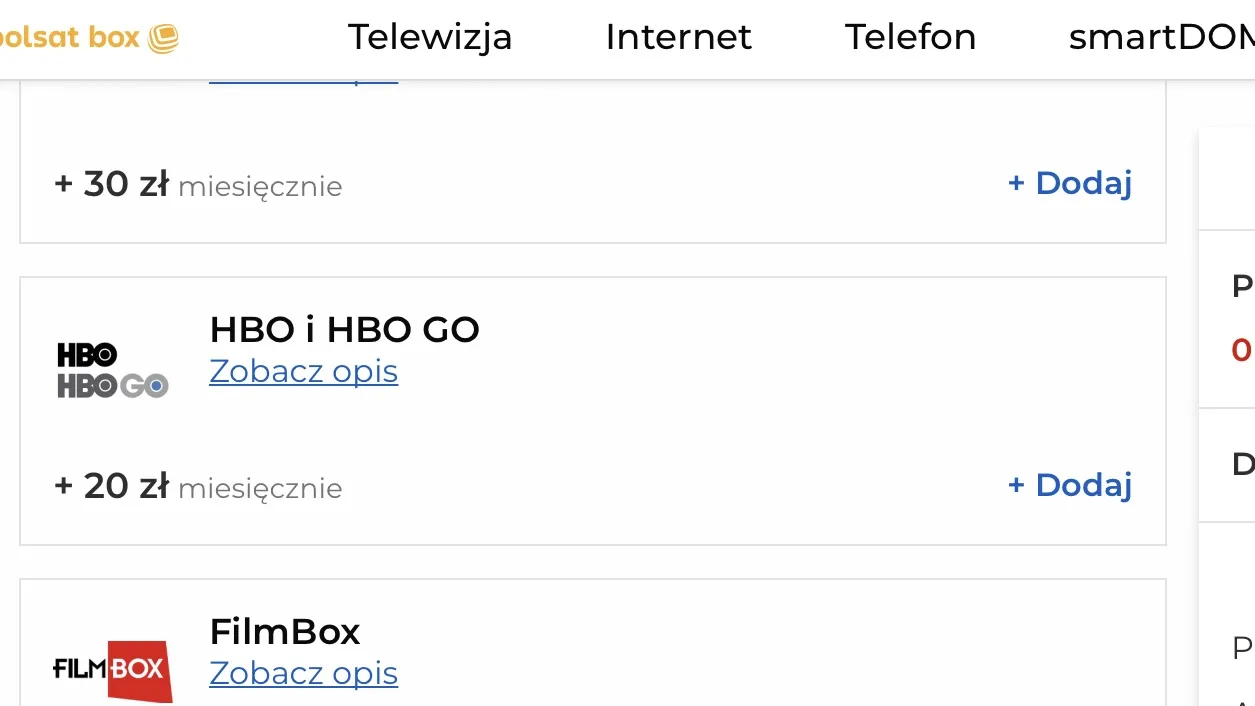Select Telefon from the top navigation
This screenshot has height=706, width=1255.
click(910, 37)
